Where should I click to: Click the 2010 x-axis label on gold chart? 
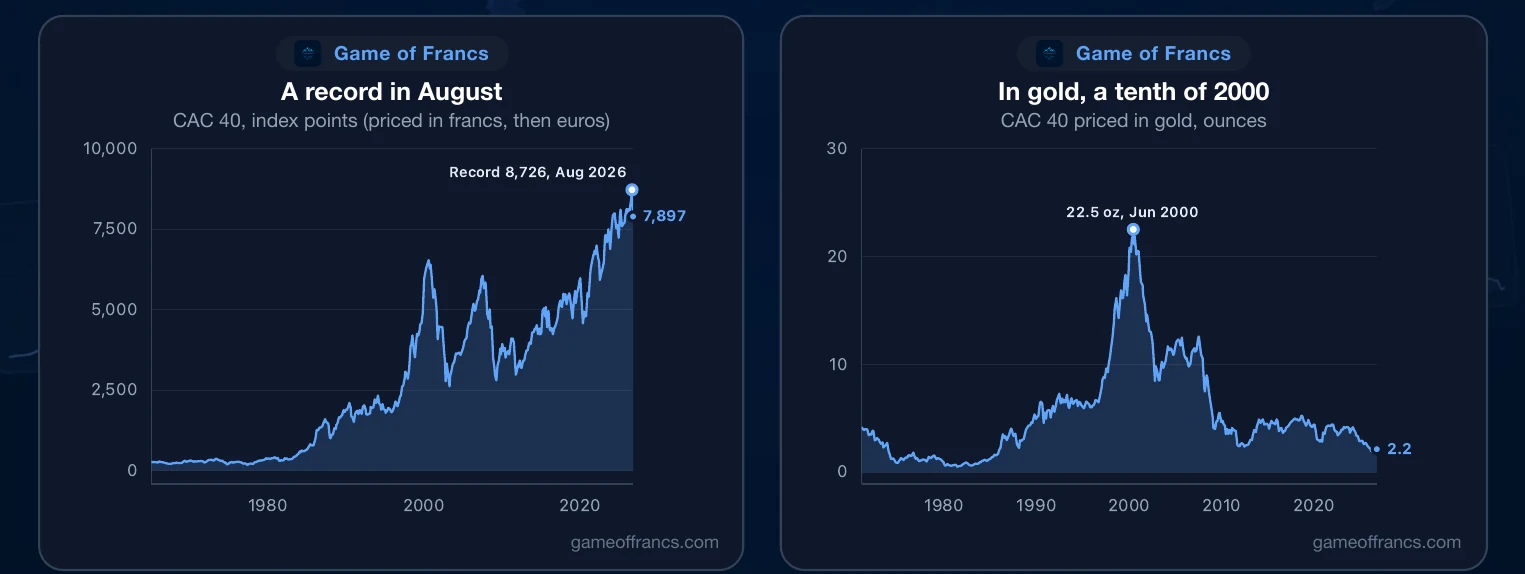[x=1221, y=505]
